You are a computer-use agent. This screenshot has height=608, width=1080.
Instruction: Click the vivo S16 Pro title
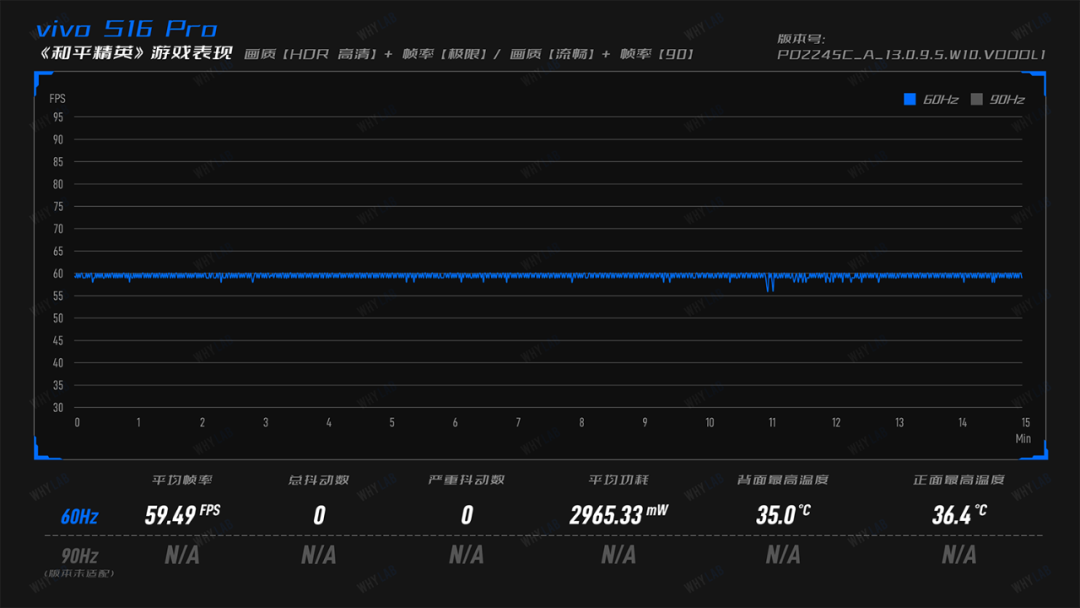pyautogui.click(x=127, y=29)
